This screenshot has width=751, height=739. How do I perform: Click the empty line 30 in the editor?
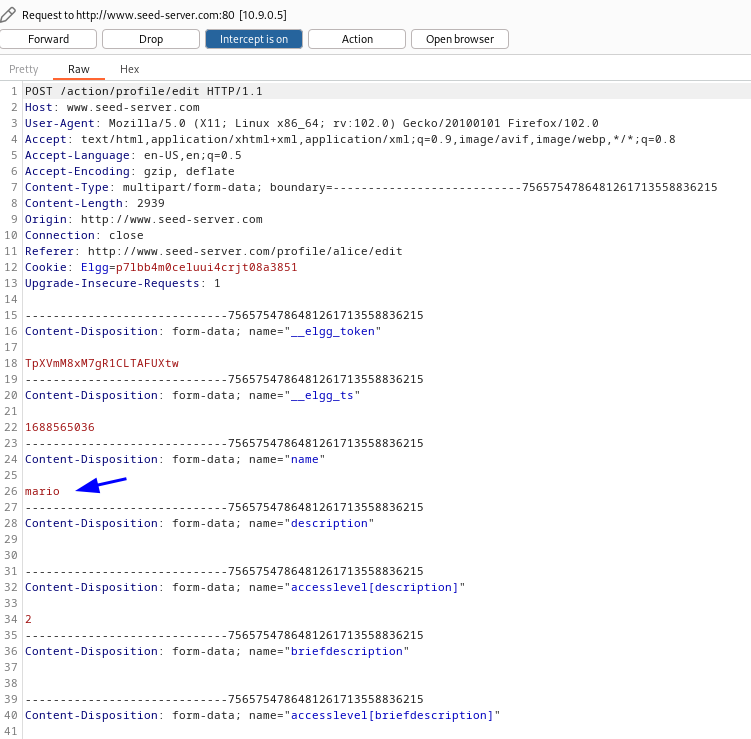pos(387,556)
